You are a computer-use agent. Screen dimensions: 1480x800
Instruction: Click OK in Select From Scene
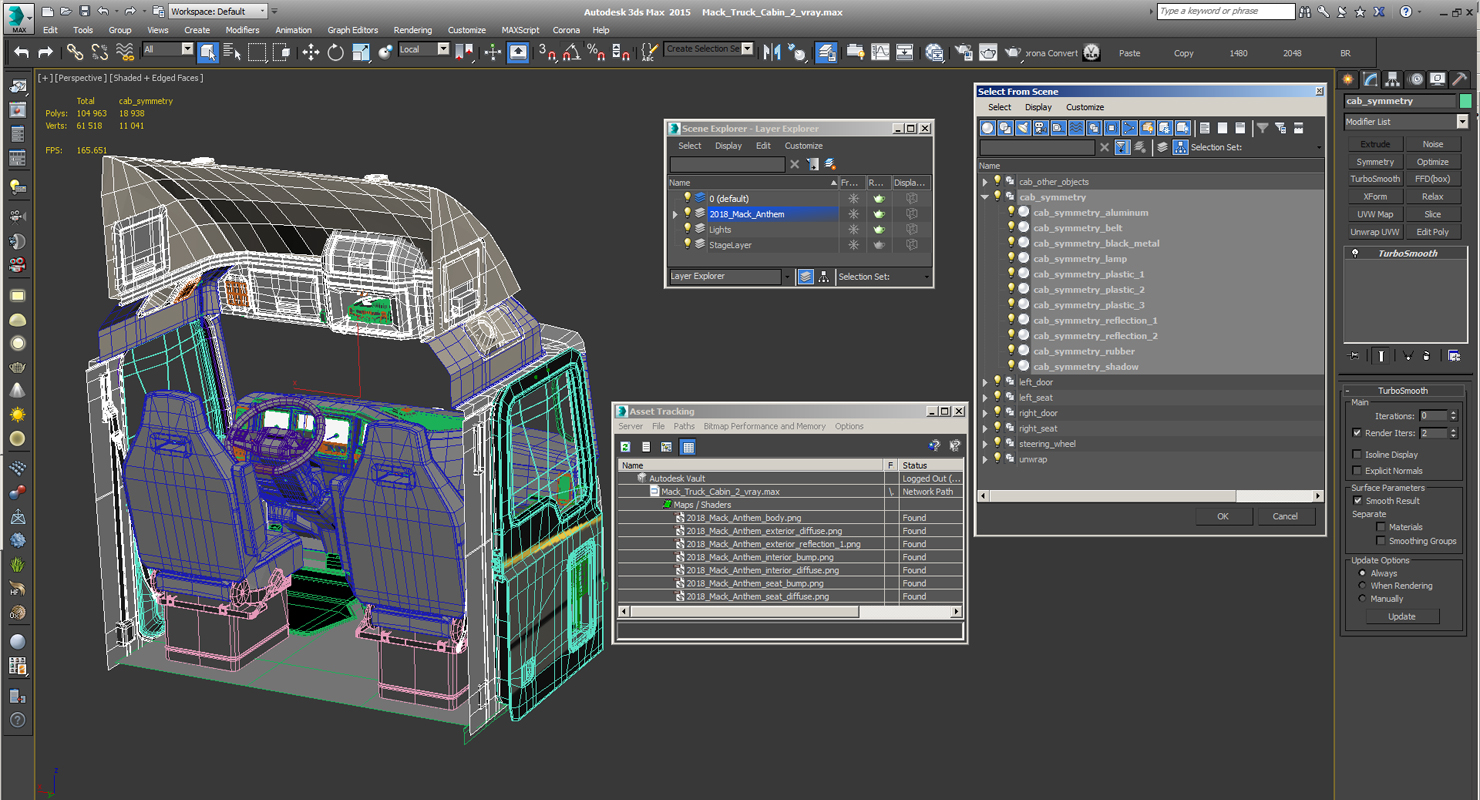pos(1223,516)
